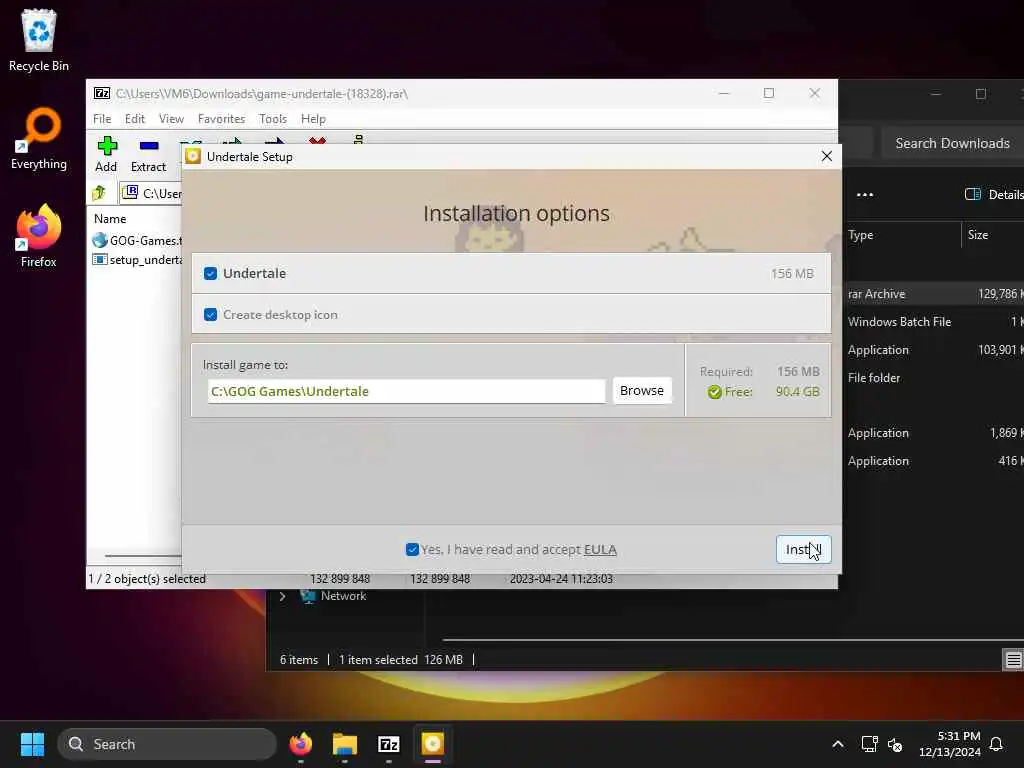
Task: Expand the Network tree node in Explorer
Action: pos(282,596)
